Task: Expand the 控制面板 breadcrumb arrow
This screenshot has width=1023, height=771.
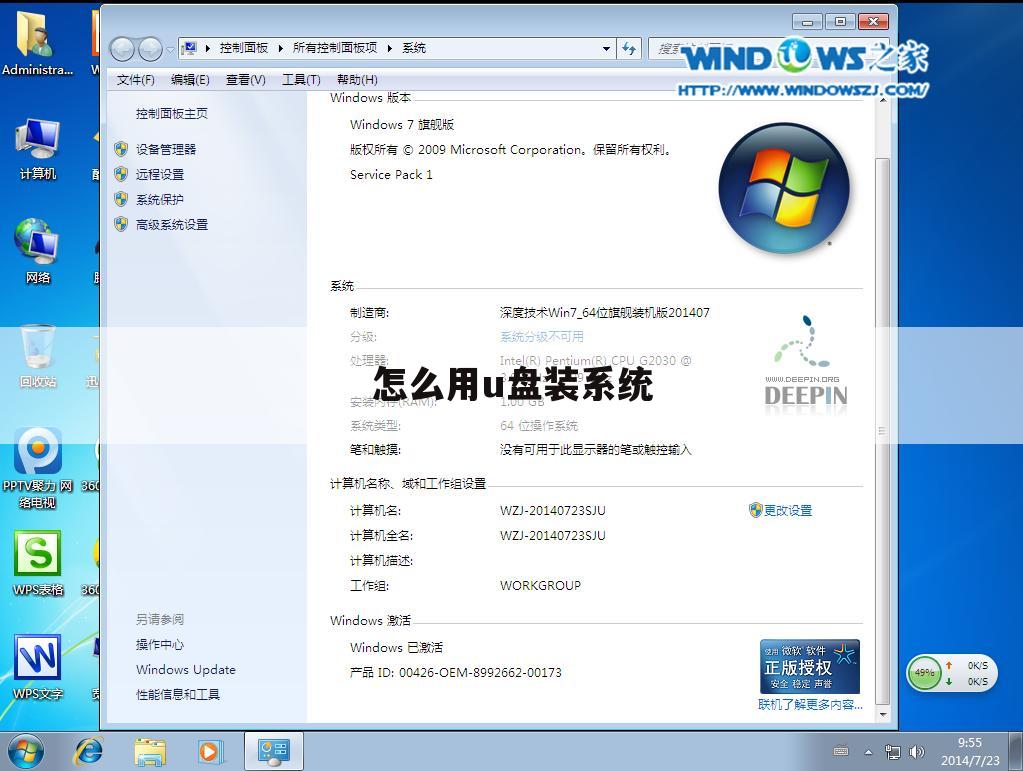Action: tap(281, 48)
